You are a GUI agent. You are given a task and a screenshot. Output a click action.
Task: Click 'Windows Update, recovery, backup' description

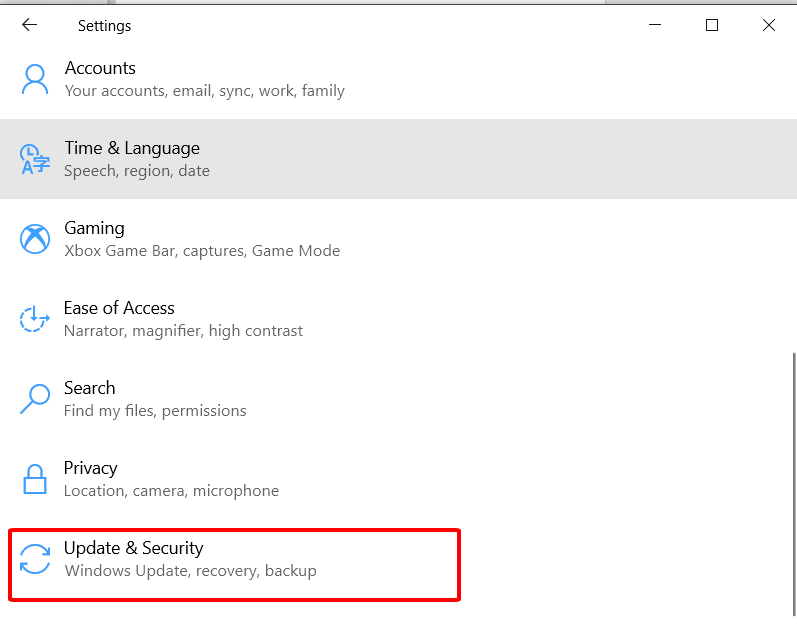pyautogui.click(x=191, y=570)
